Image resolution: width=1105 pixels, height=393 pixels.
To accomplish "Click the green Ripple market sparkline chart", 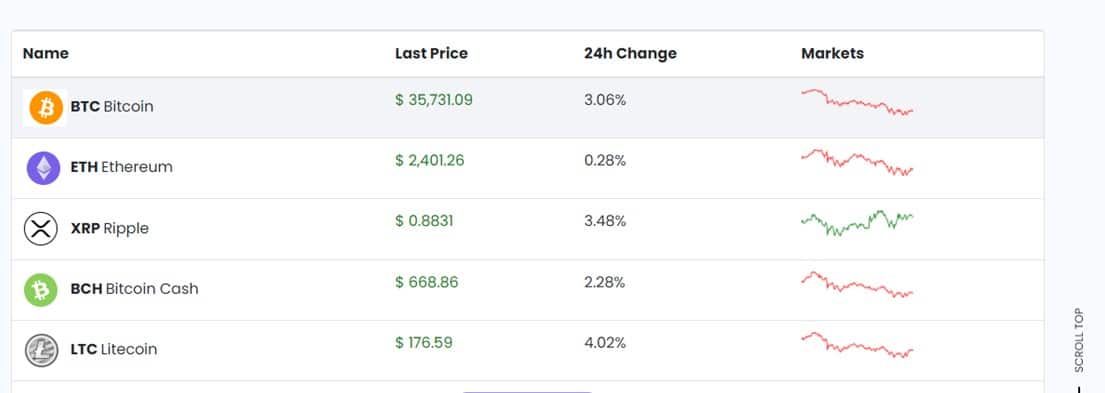I will click(x=857, y=223).
